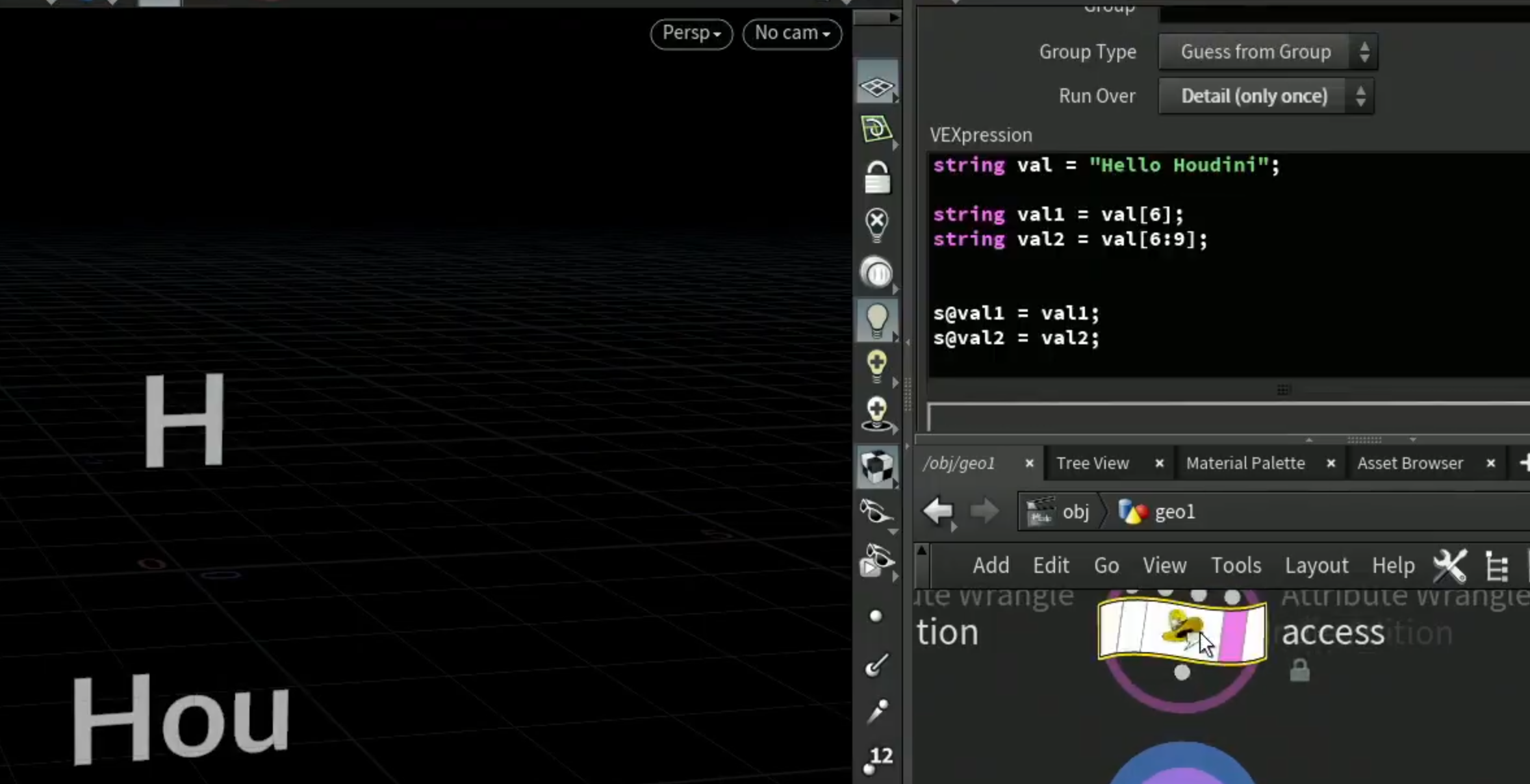The height and width of the screenshot is (784, 1530).
Task: Toggle the display materials checkered cube icon
Action: tap(876, 466)
